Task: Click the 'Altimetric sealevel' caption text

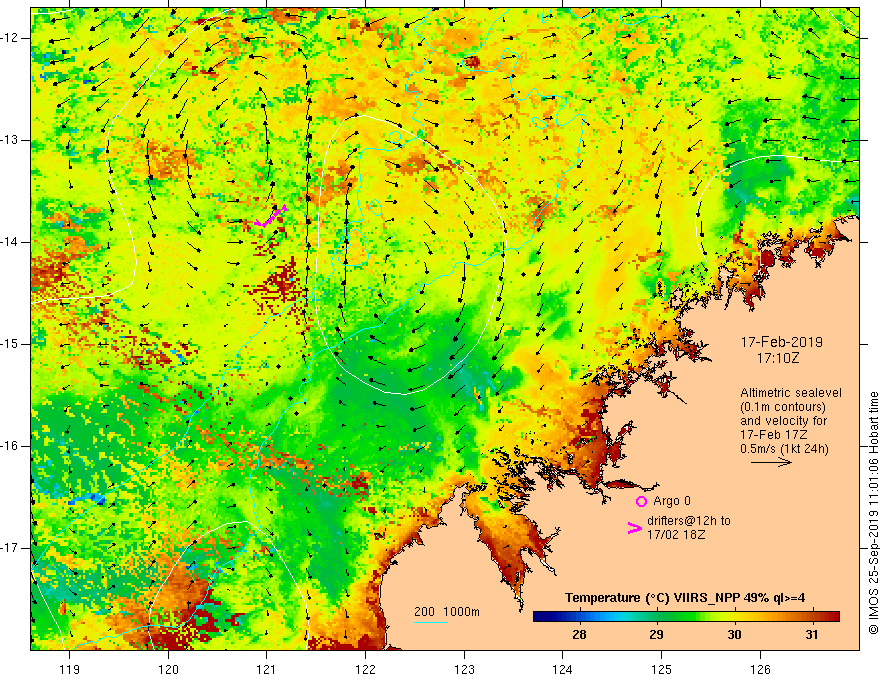Action: click(x=790, y=393)
